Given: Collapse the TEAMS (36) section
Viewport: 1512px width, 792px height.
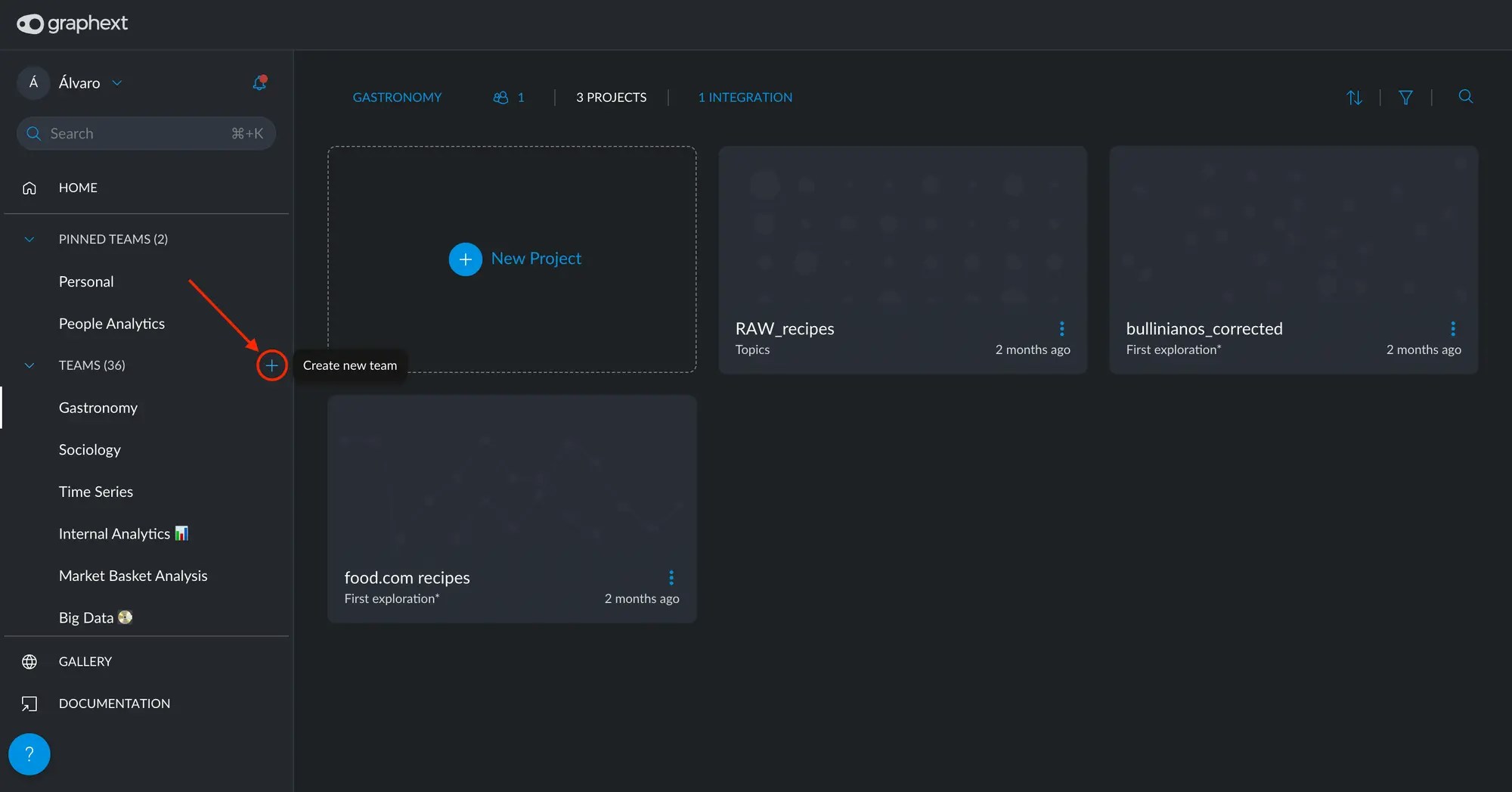Looking at the screenshot, I should coord(29,365).
